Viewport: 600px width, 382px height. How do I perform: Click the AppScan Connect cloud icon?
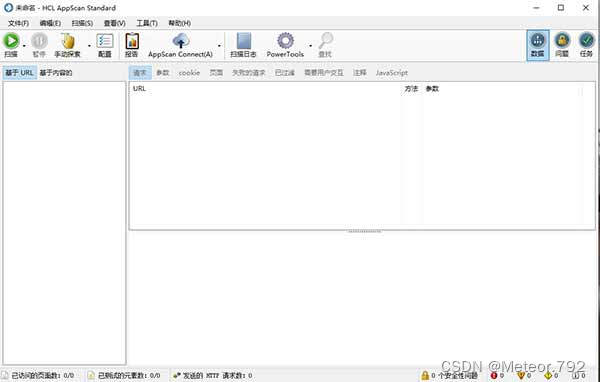click(181, 41)
